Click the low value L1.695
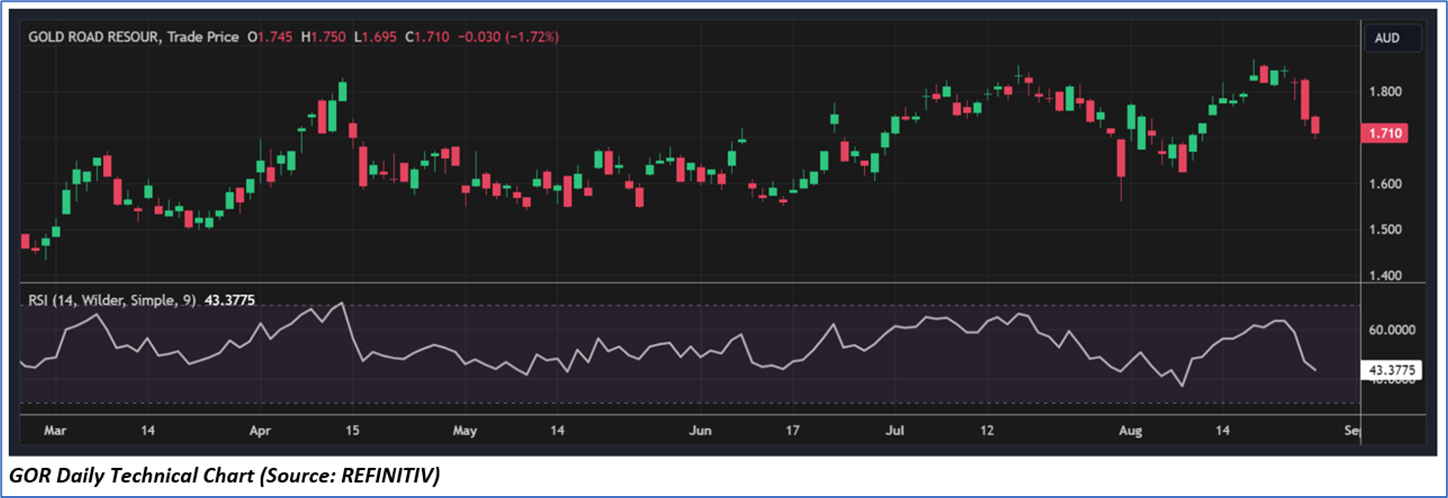 (x=374, y=37)
